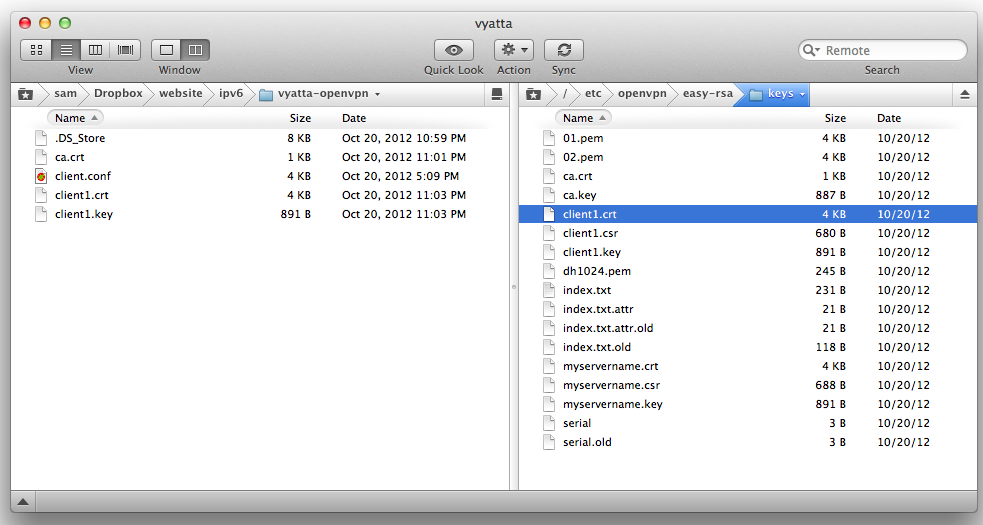Screen dimensions: 983x525
Task: Open left pane favorites star icon
Action: tap(25, 94)
